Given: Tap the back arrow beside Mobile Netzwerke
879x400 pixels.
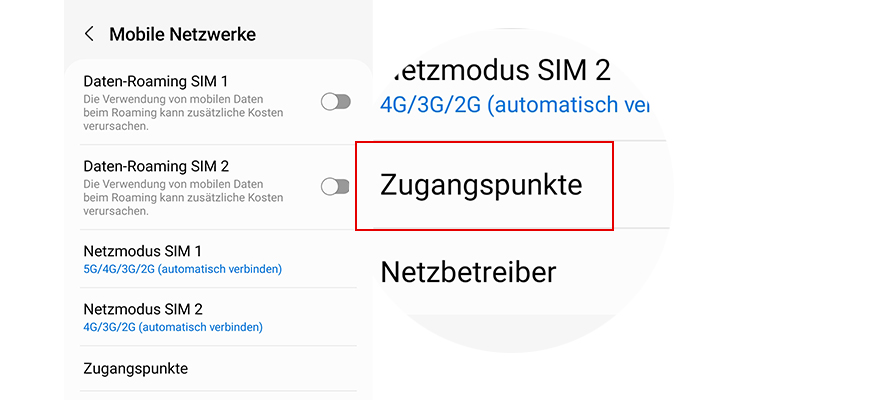Looking at the screenshot, I should pyautogui.click(x=89, y=34).
